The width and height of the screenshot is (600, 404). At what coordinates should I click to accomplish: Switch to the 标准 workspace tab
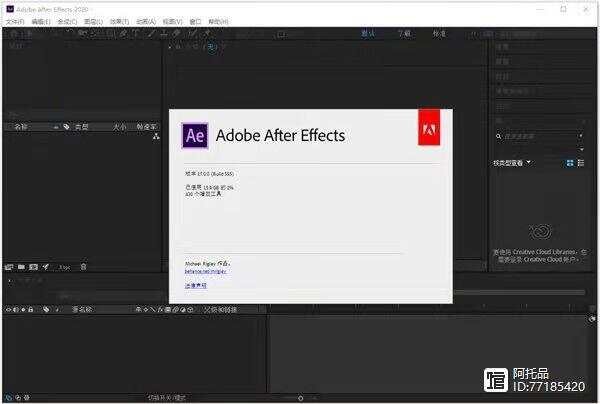tap(439, 34)
